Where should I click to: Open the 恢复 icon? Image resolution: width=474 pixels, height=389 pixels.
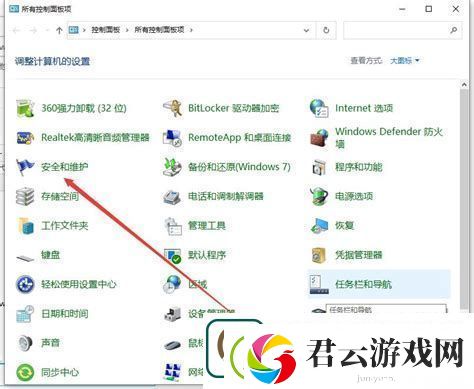click(319, 226)
